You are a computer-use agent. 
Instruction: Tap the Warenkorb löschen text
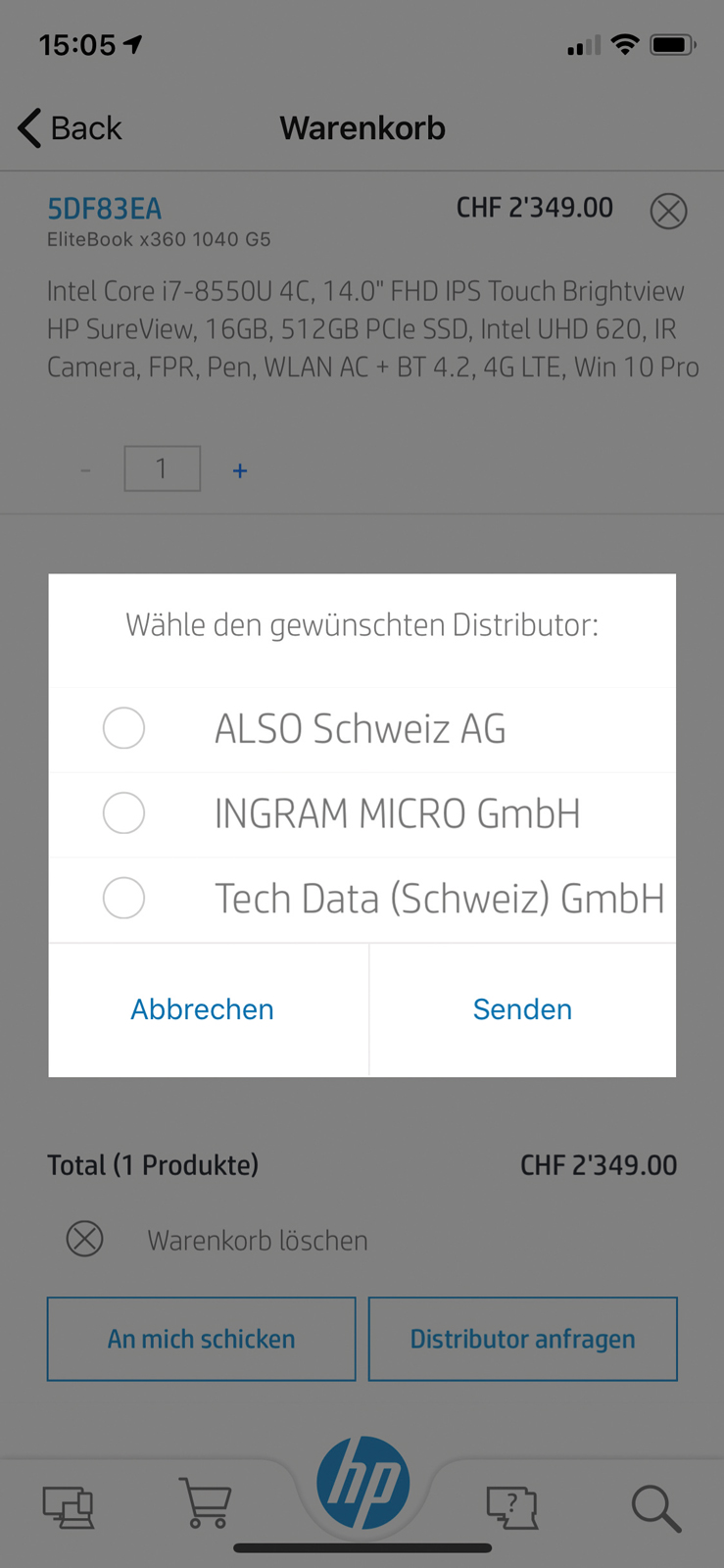(x=258, y=1241)
